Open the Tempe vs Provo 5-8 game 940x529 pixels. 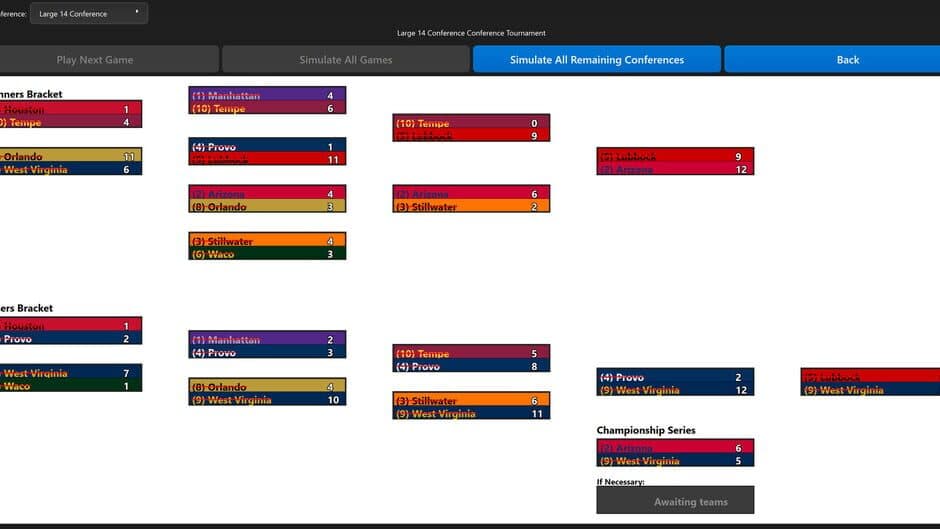(471, 360)
